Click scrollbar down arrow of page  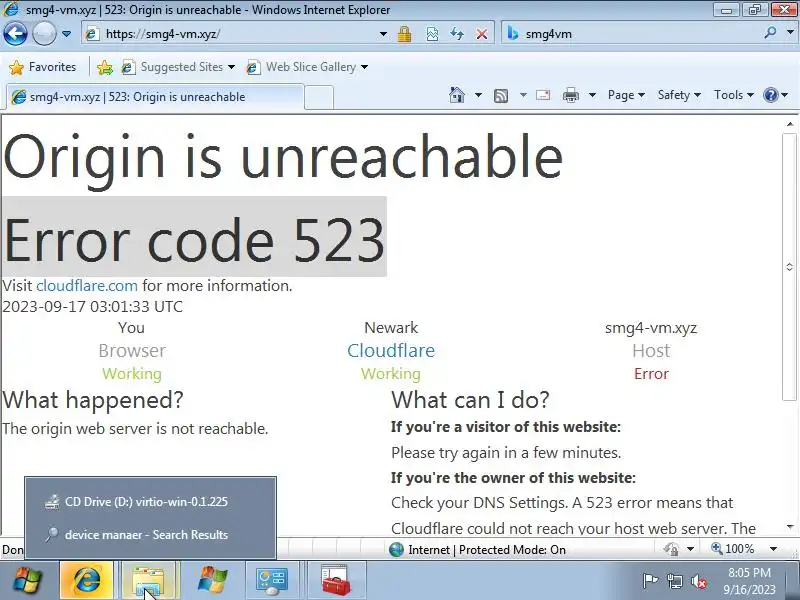tap(790, 527)
